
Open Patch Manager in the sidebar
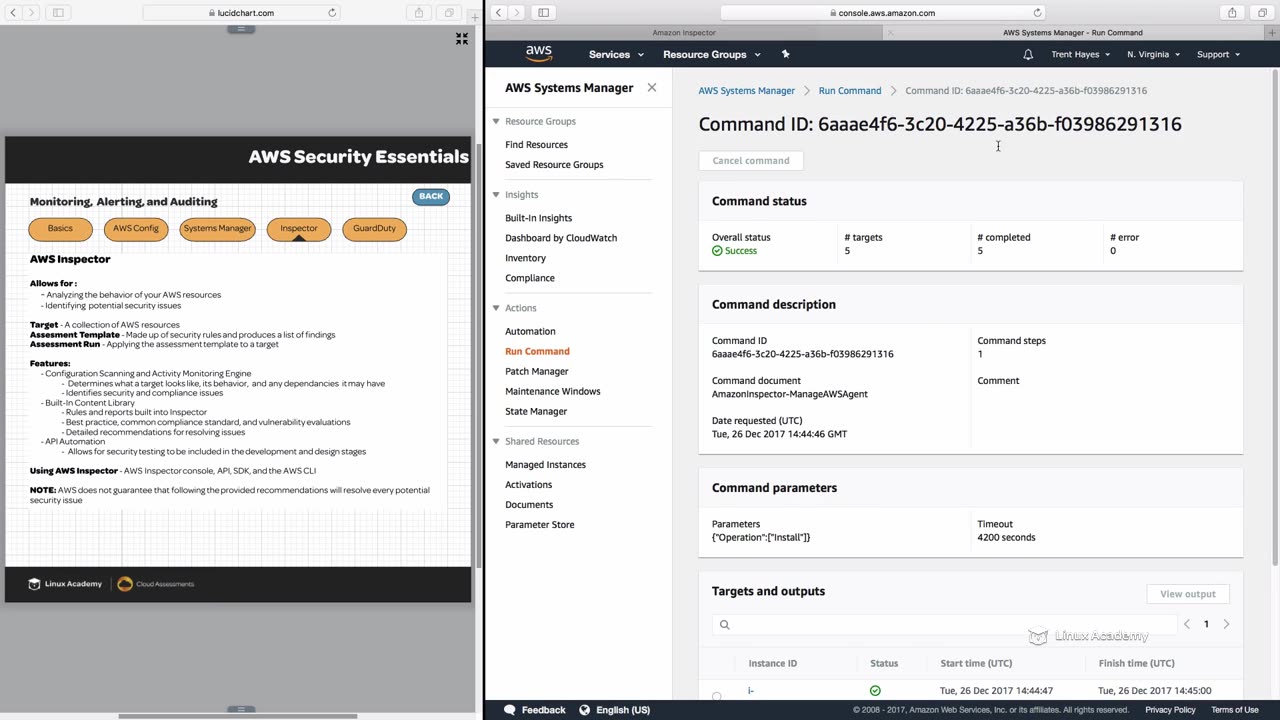536,371
